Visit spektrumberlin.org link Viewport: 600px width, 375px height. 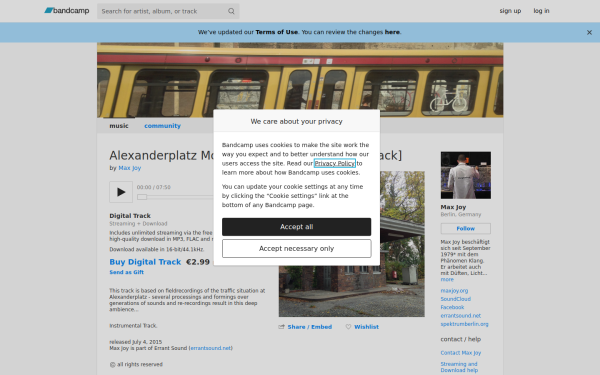coord(464,324)
